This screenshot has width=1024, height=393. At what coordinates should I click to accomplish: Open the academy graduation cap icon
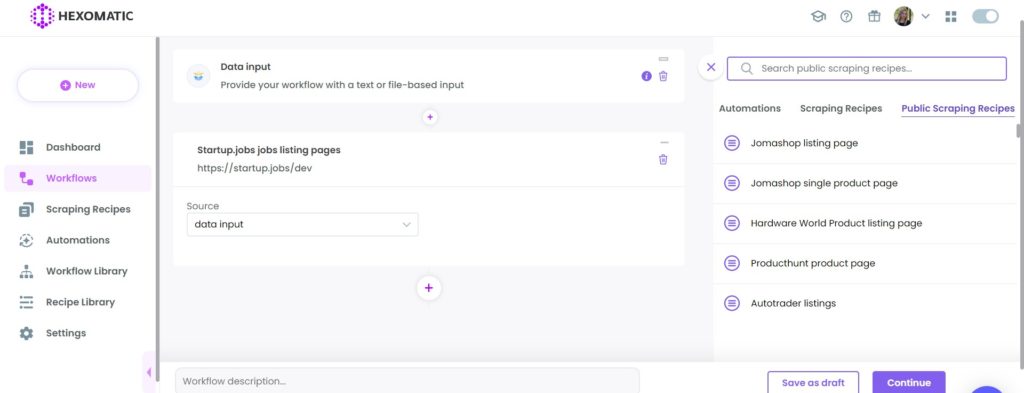pyautogui.click(x=818, y=16)
